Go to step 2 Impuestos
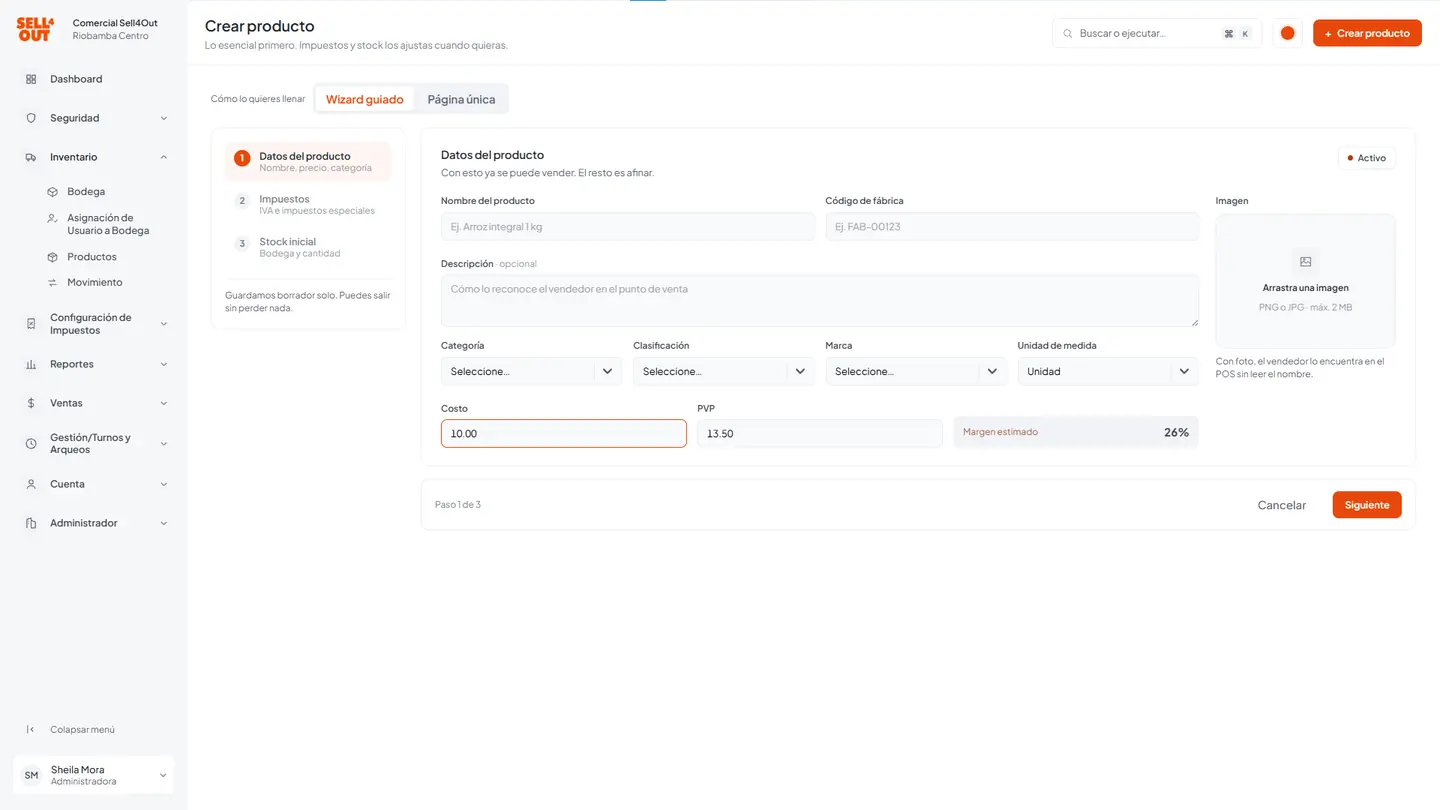 pyautogui.click(x=308, y=205)
